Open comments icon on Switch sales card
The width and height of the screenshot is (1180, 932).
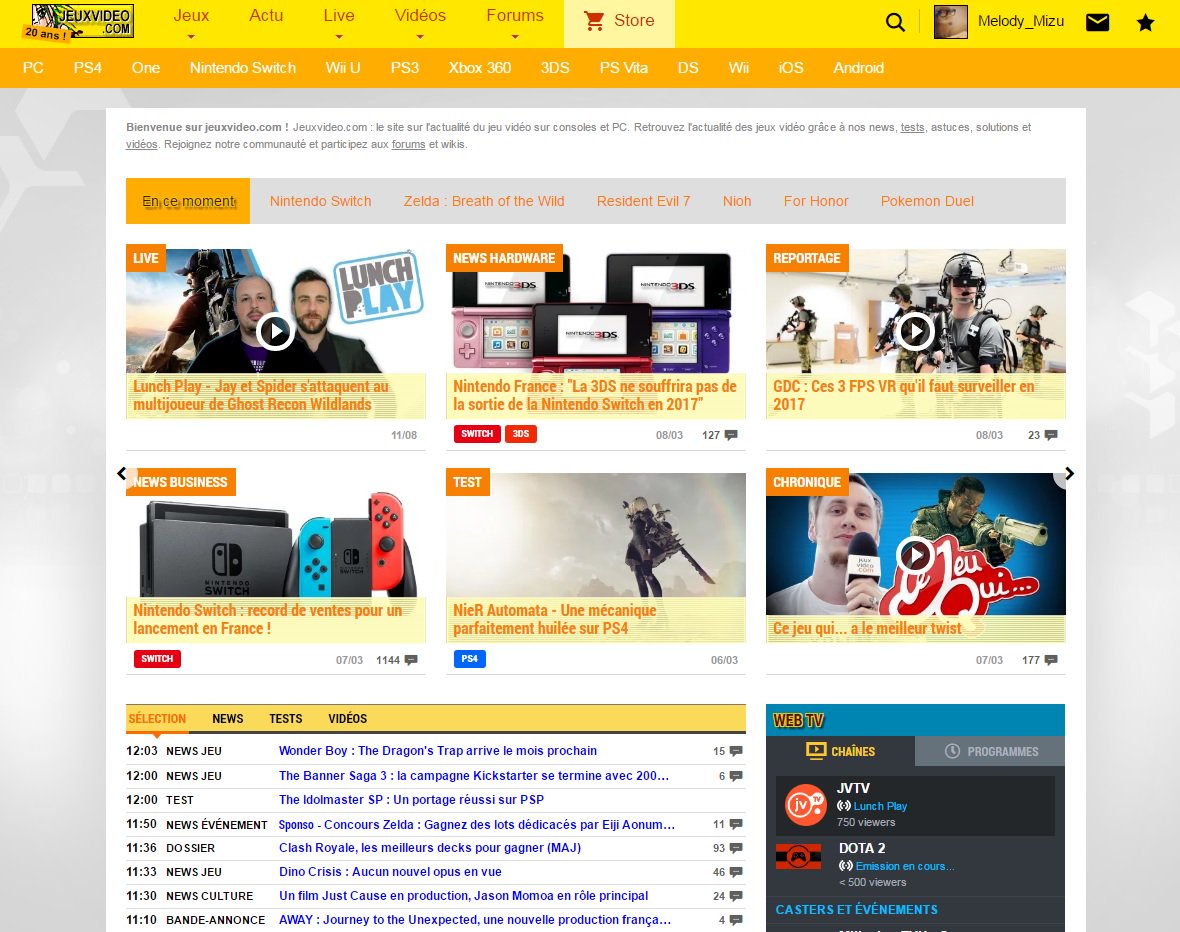[411, 660]
